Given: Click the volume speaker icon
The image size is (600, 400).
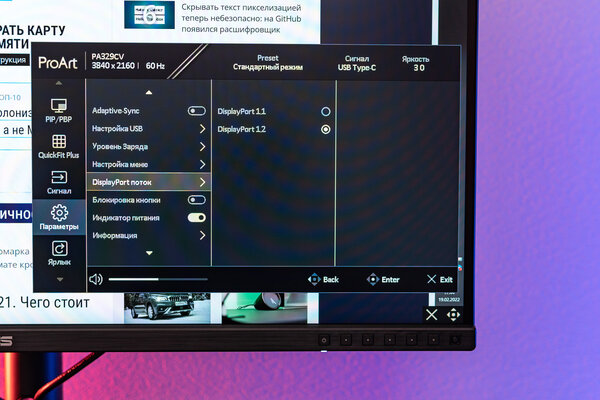Looking at the screenshot, I should point(96,279).
